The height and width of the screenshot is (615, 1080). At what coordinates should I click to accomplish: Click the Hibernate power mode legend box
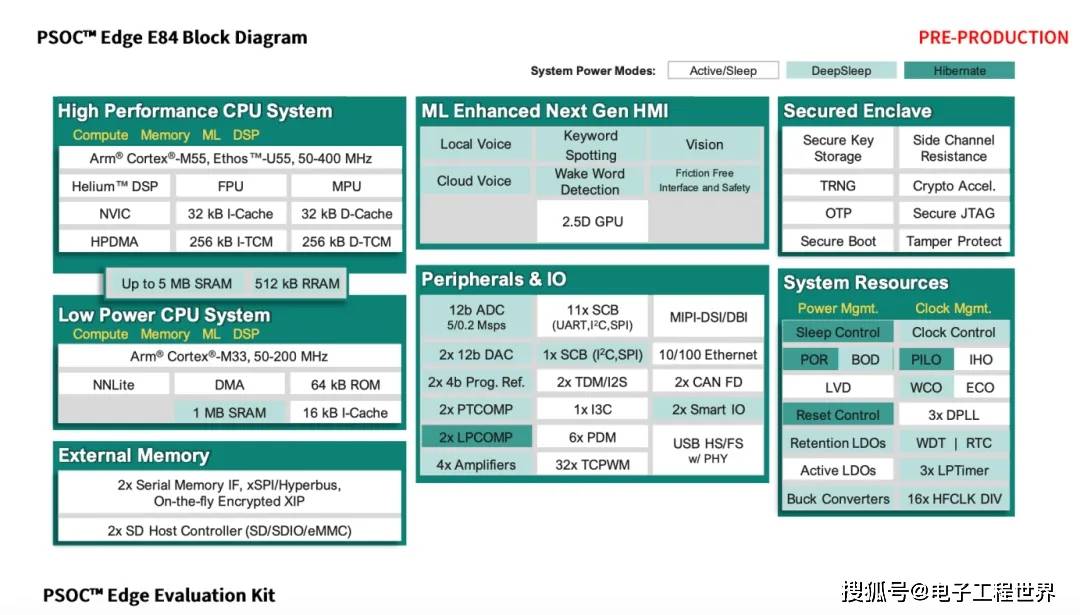click(x=959, y=70)
